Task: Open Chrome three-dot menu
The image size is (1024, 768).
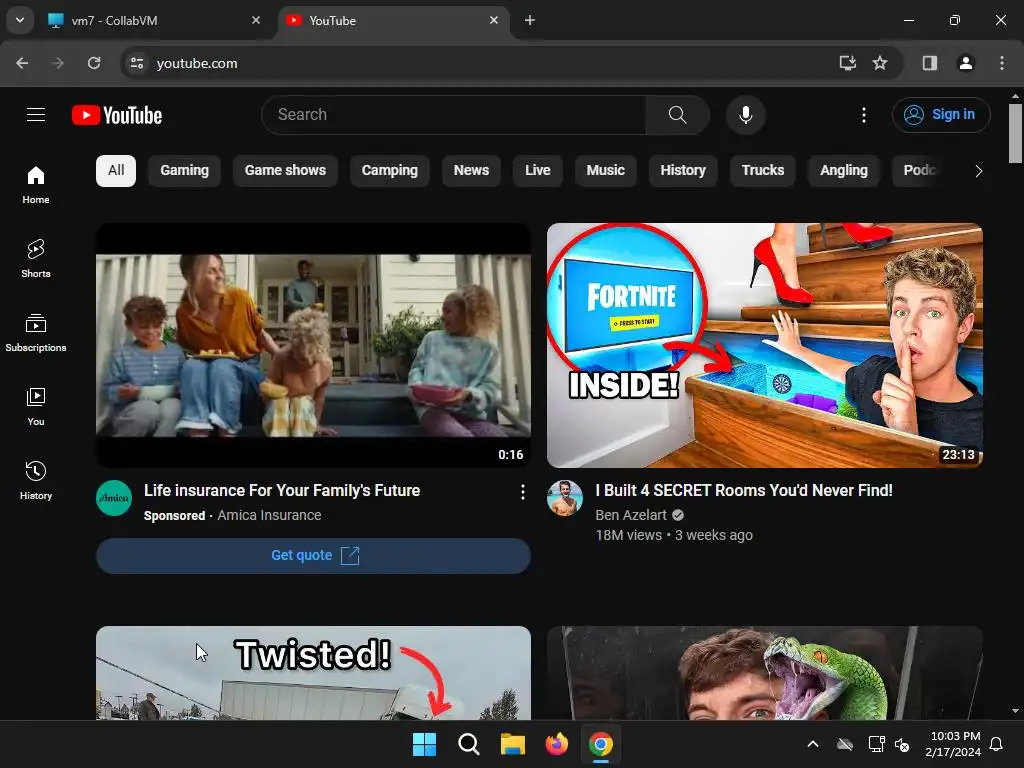Action: 1002,63
